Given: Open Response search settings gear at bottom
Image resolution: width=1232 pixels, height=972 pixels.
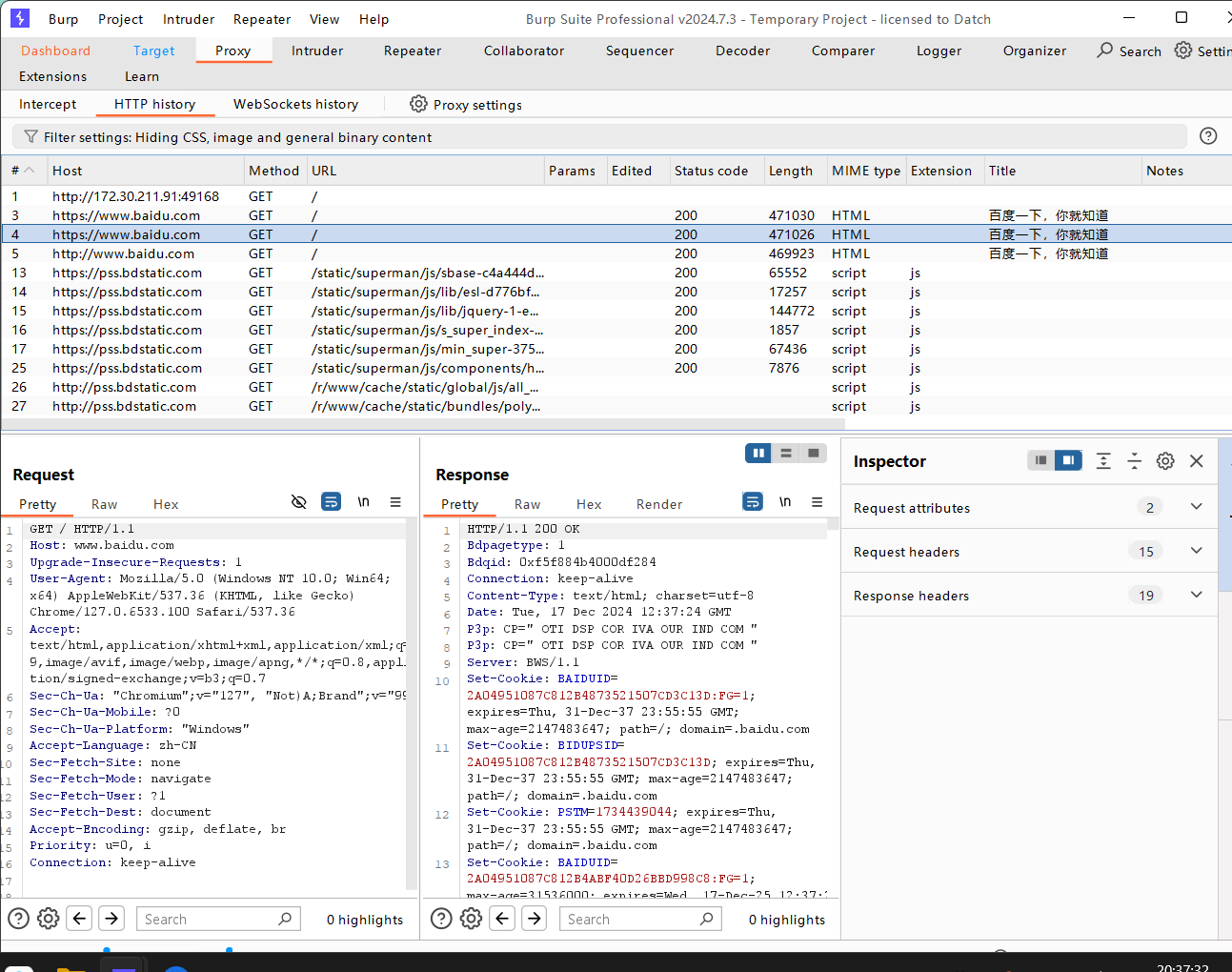Looking at the screenshot, I should tap(472, 919).
